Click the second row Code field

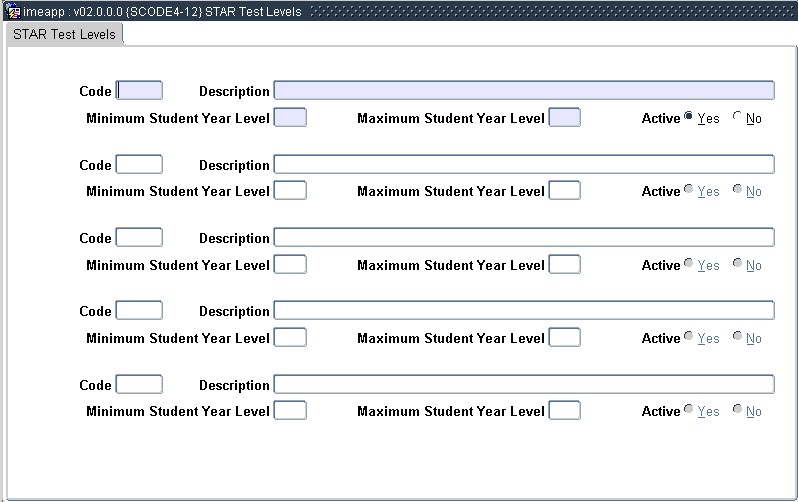coord(139,165)
